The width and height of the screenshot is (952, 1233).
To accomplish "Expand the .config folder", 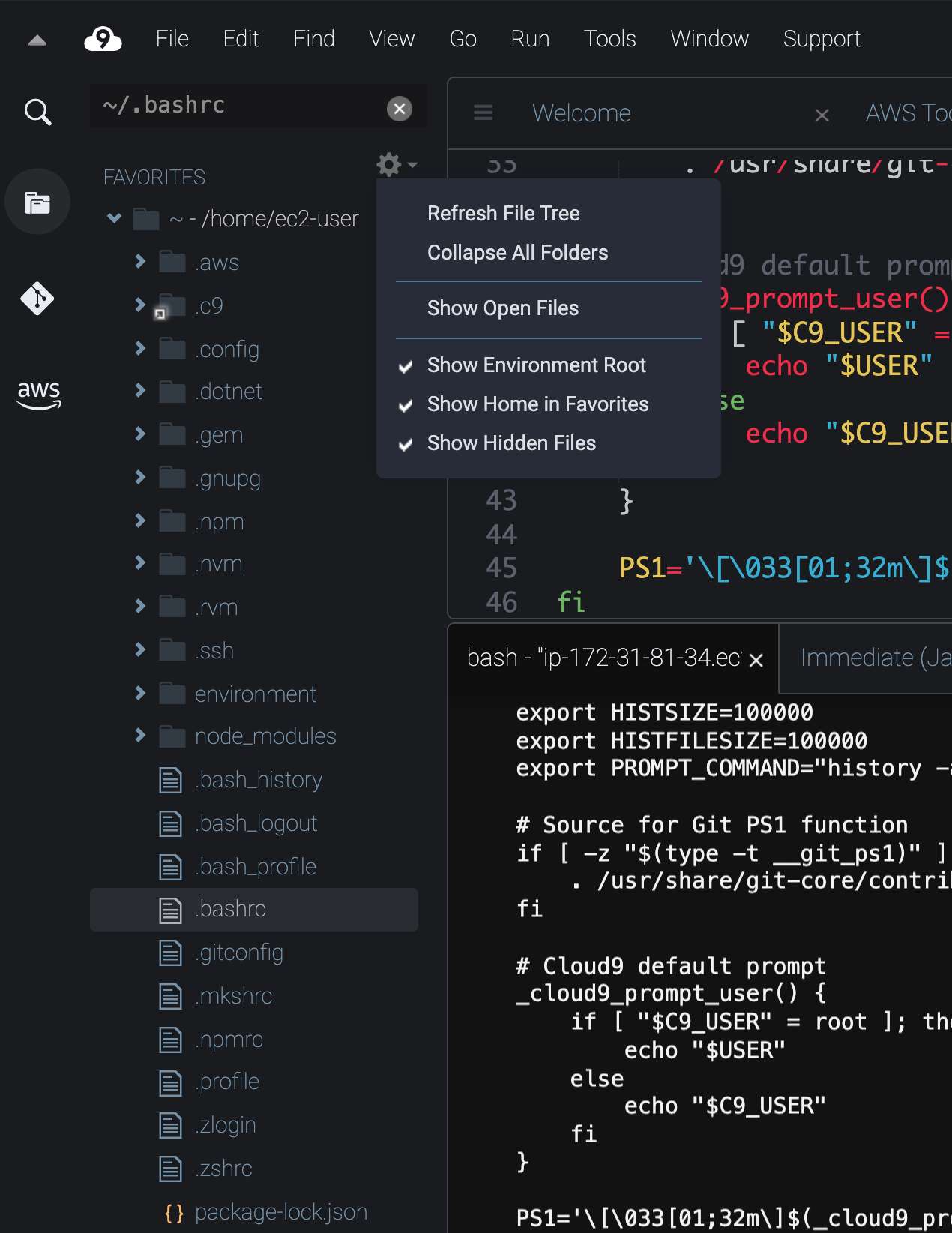I will tap(140, 348).
